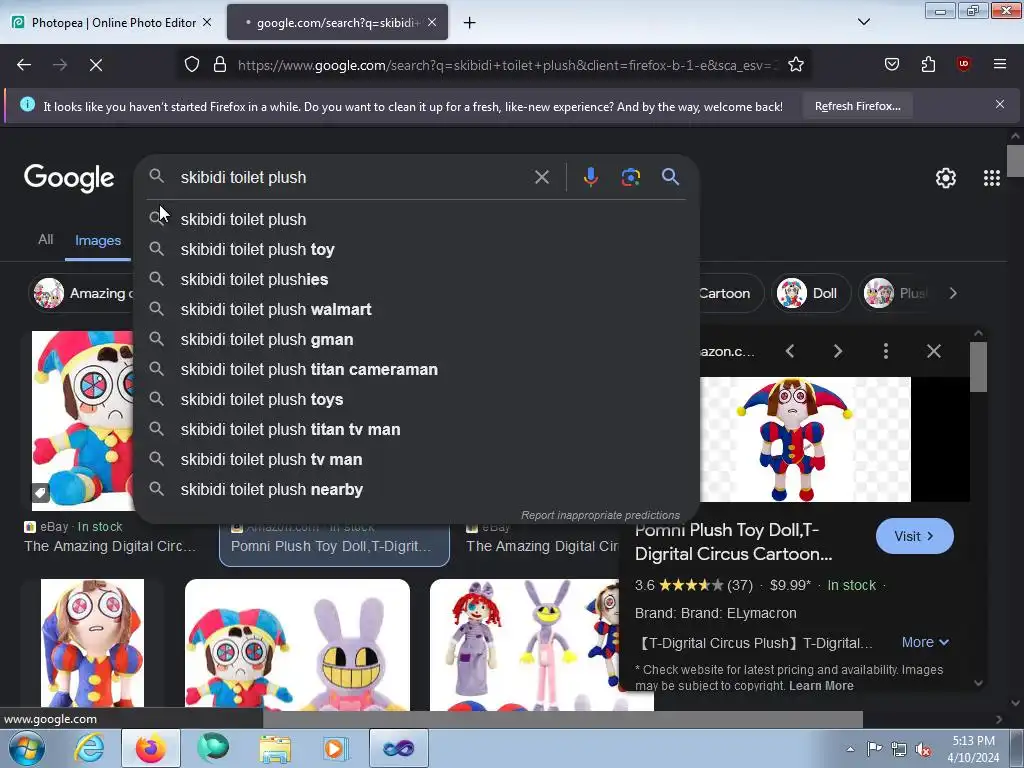Open a new tab with plus button
1024x768 pixels.
(469, 23)
